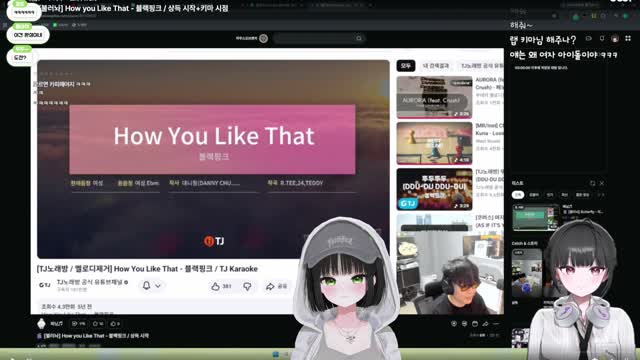
Task: Click the pop-out icon in the list panel header
Action: click(592, 183)
